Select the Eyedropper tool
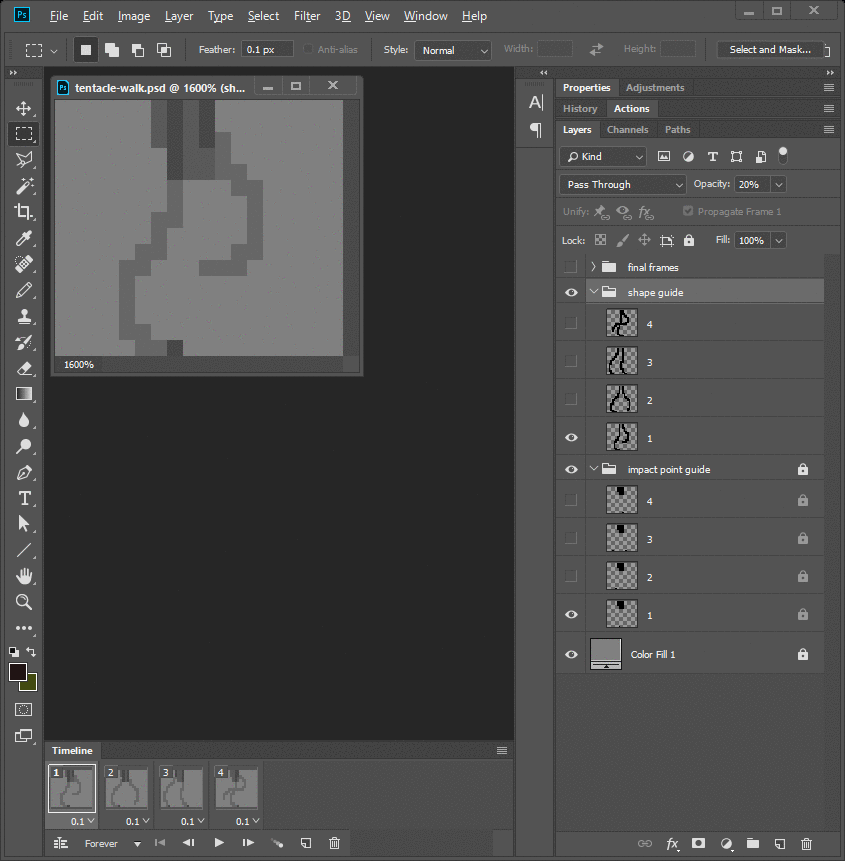This screenshot has height=861, width=845. (24, 238)
